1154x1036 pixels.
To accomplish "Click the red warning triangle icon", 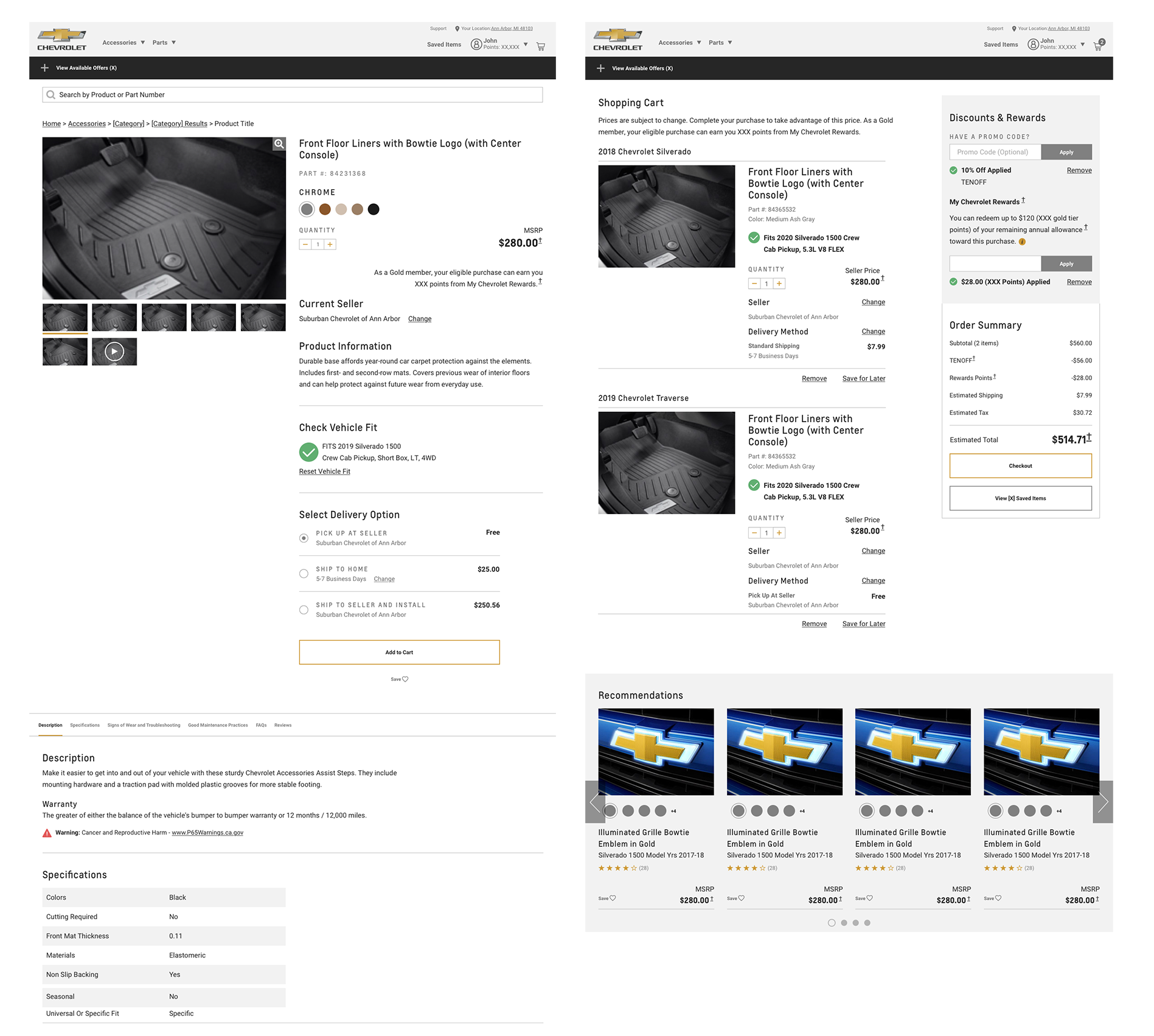I will (x=47, y=833).
